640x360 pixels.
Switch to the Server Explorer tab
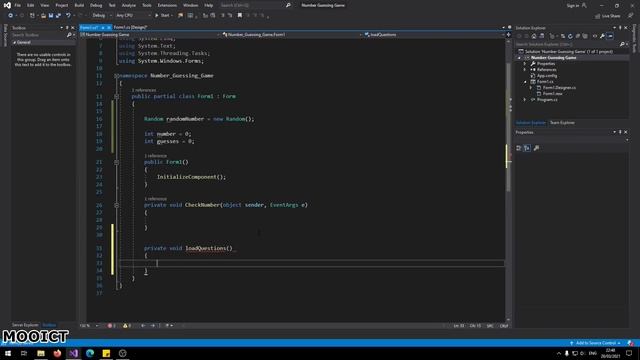25,325
